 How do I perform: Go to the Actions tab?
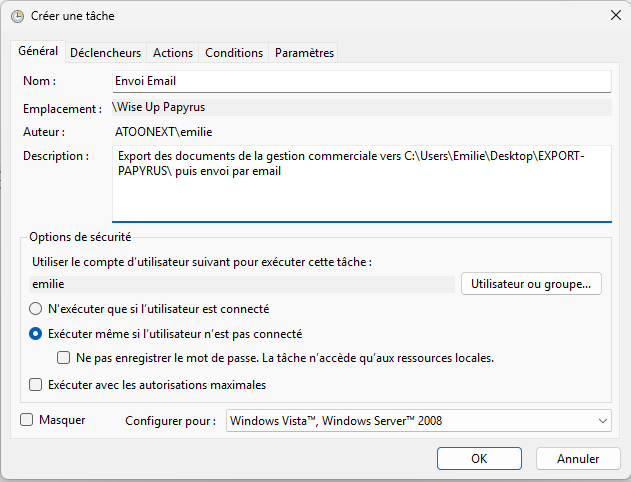point(173,53)
